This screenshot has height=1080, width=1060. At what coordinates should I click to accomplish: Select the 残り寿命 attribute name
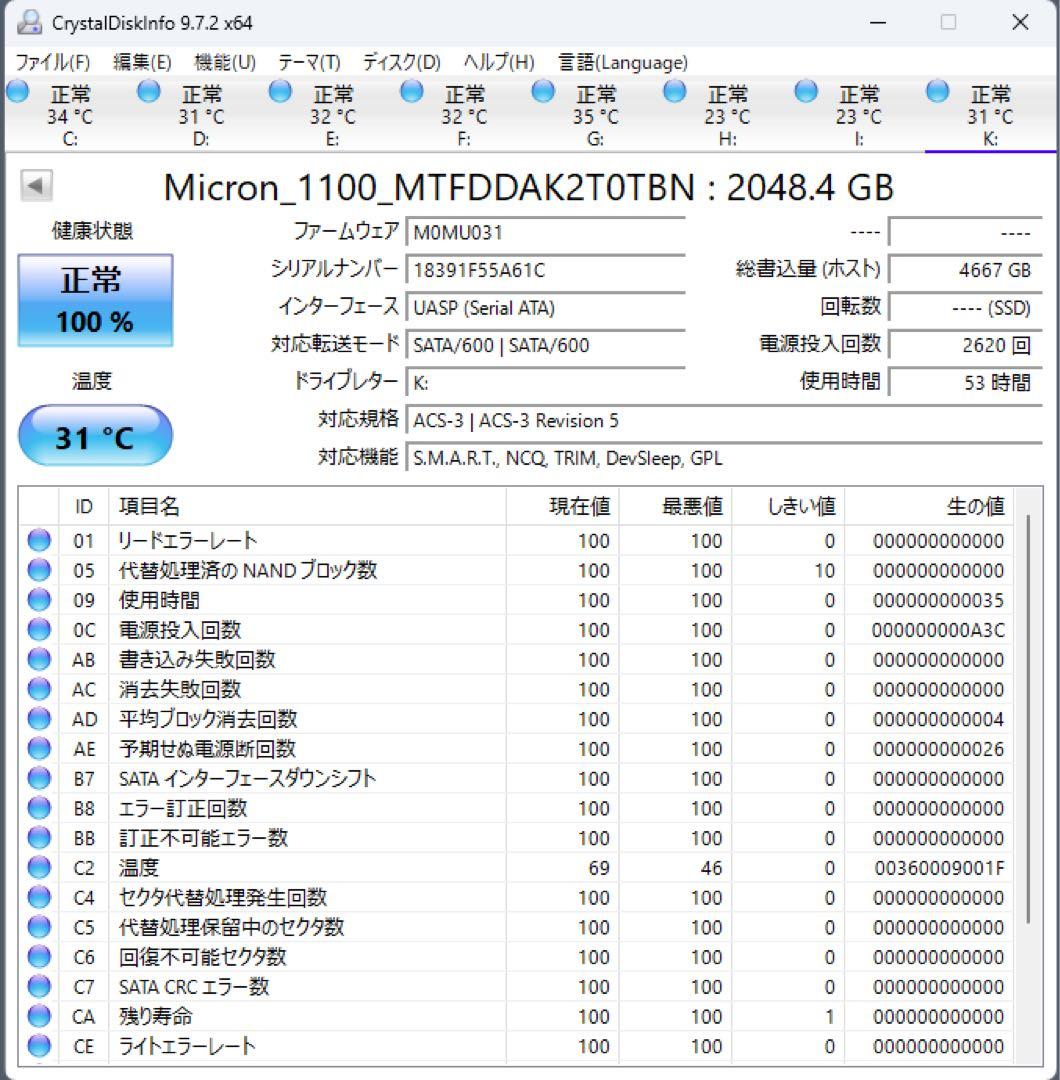point(156,1017)
